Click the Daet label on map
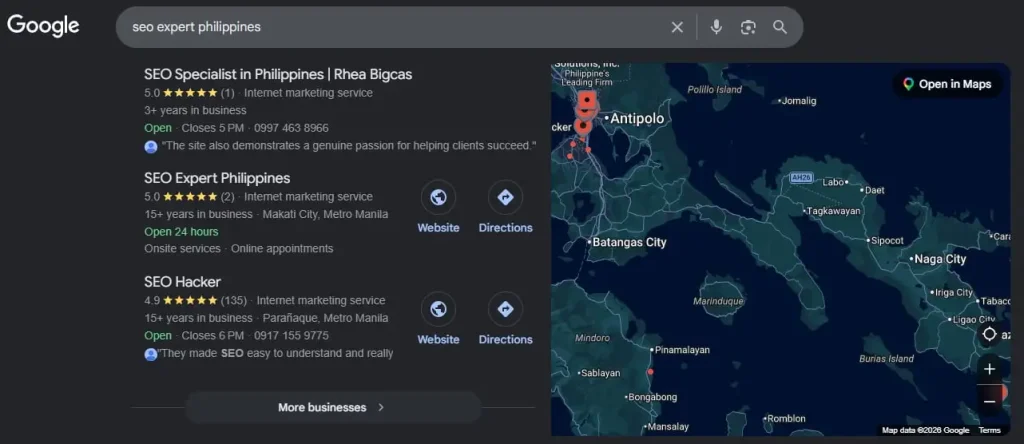Viewport: 1024px width, 444px height. pos(874,191)
